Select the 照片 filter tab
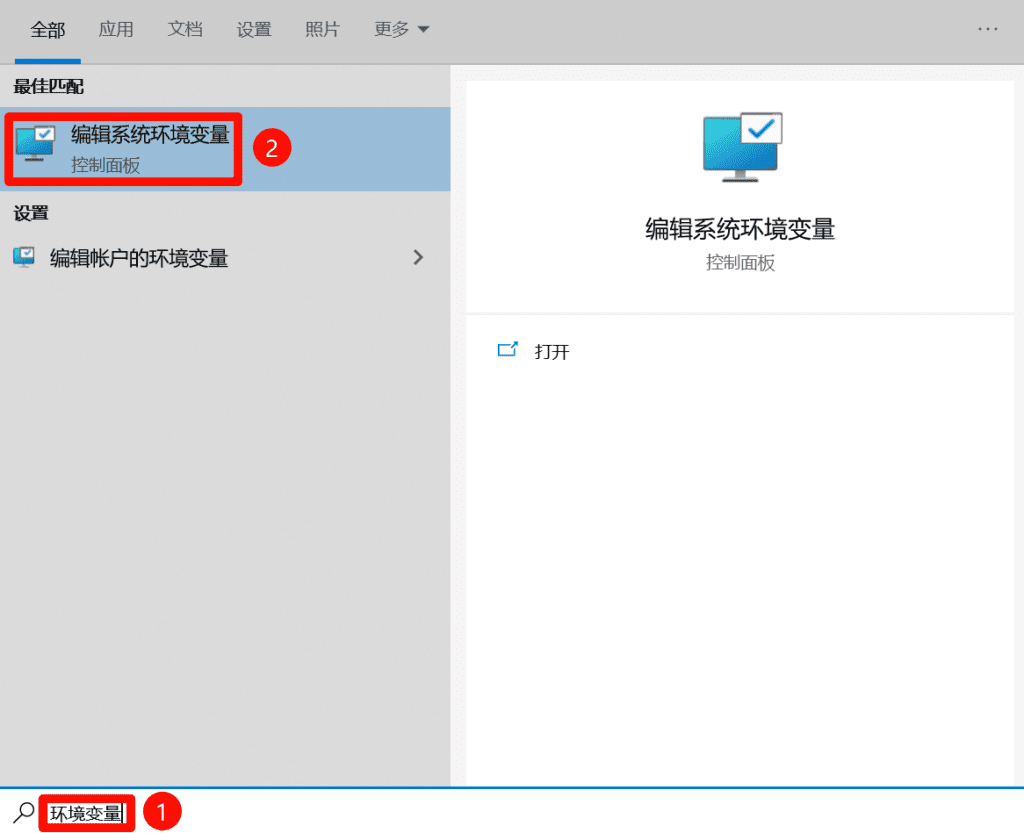The height and width of the screenshot is (833, 1024). [x=322, y=29]
